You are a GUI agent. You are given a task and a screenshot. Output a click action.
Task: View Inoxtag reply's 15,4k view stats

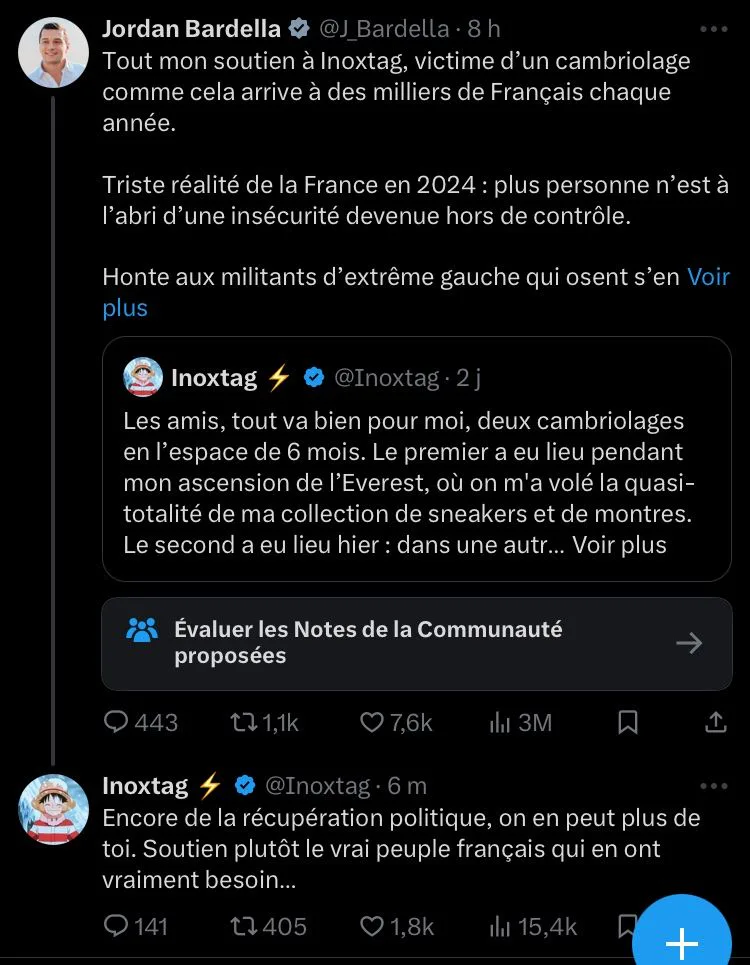tap(533, 926)
